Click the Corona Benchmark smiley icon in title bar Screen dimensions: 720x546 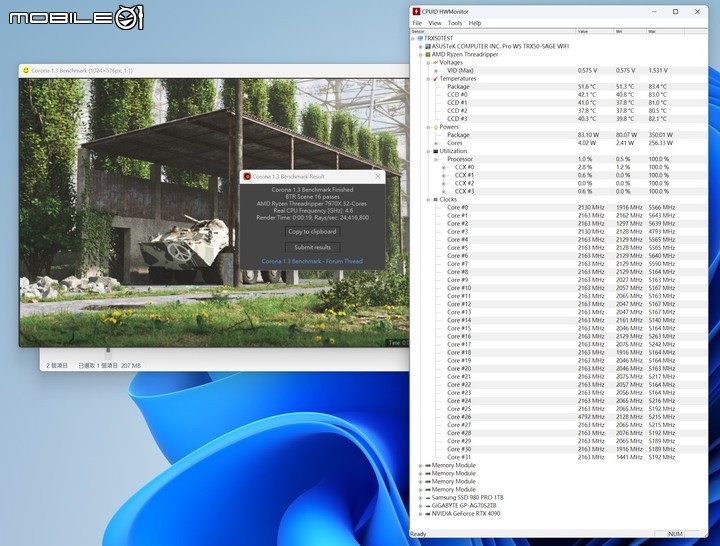click(26, 70)
